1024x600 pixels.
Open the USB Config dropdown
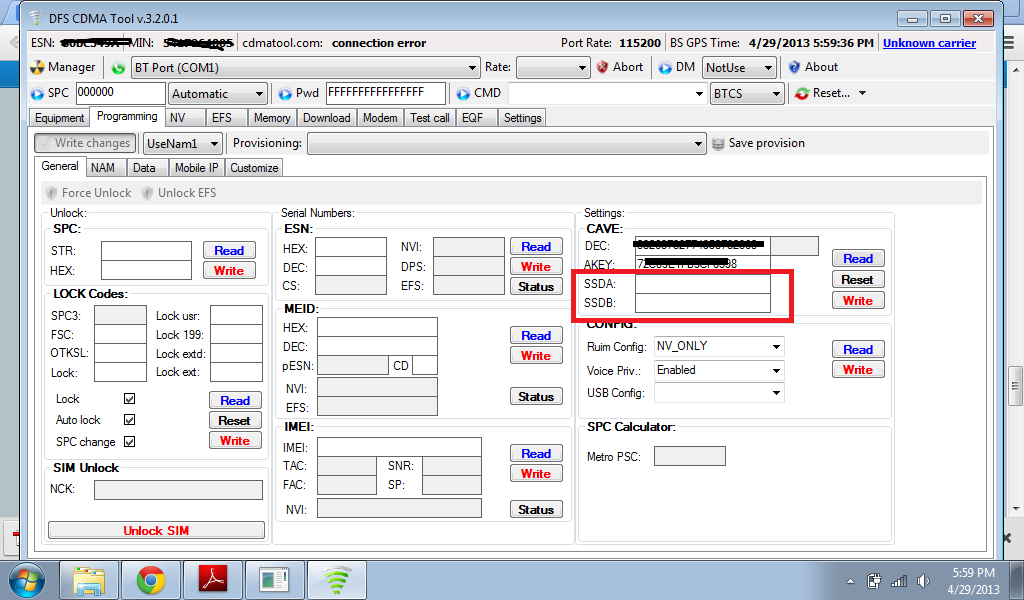(x=719, y=393)
